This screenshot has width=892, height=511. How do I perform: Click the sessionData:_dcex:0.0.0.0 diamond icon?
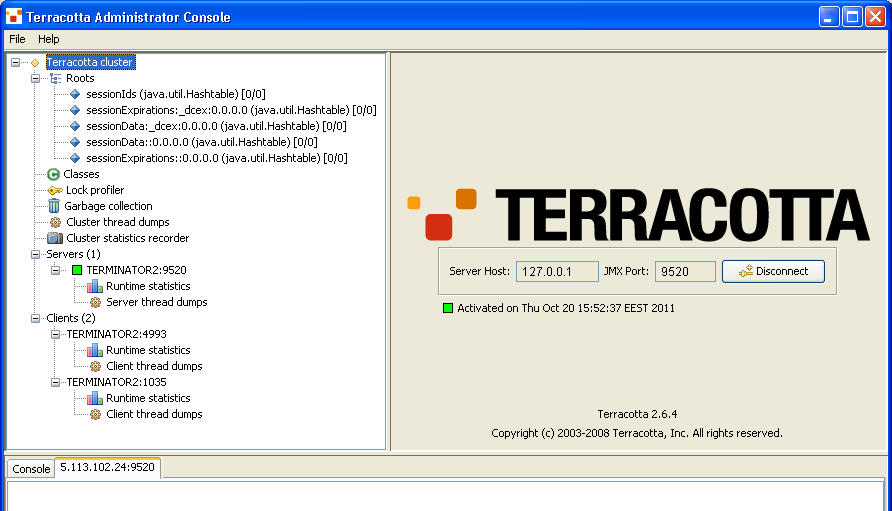point(75,126)
